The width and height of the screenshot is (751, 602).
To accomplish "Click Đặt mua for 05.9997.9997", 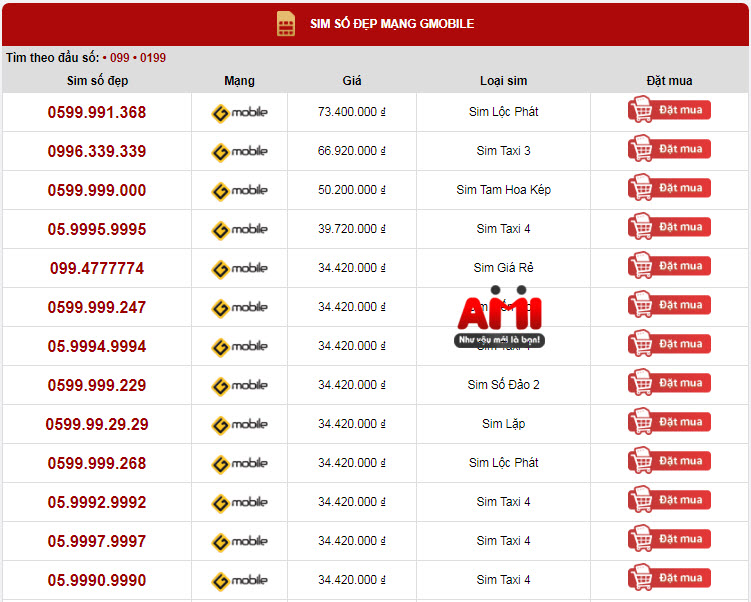I will [669, 538].
